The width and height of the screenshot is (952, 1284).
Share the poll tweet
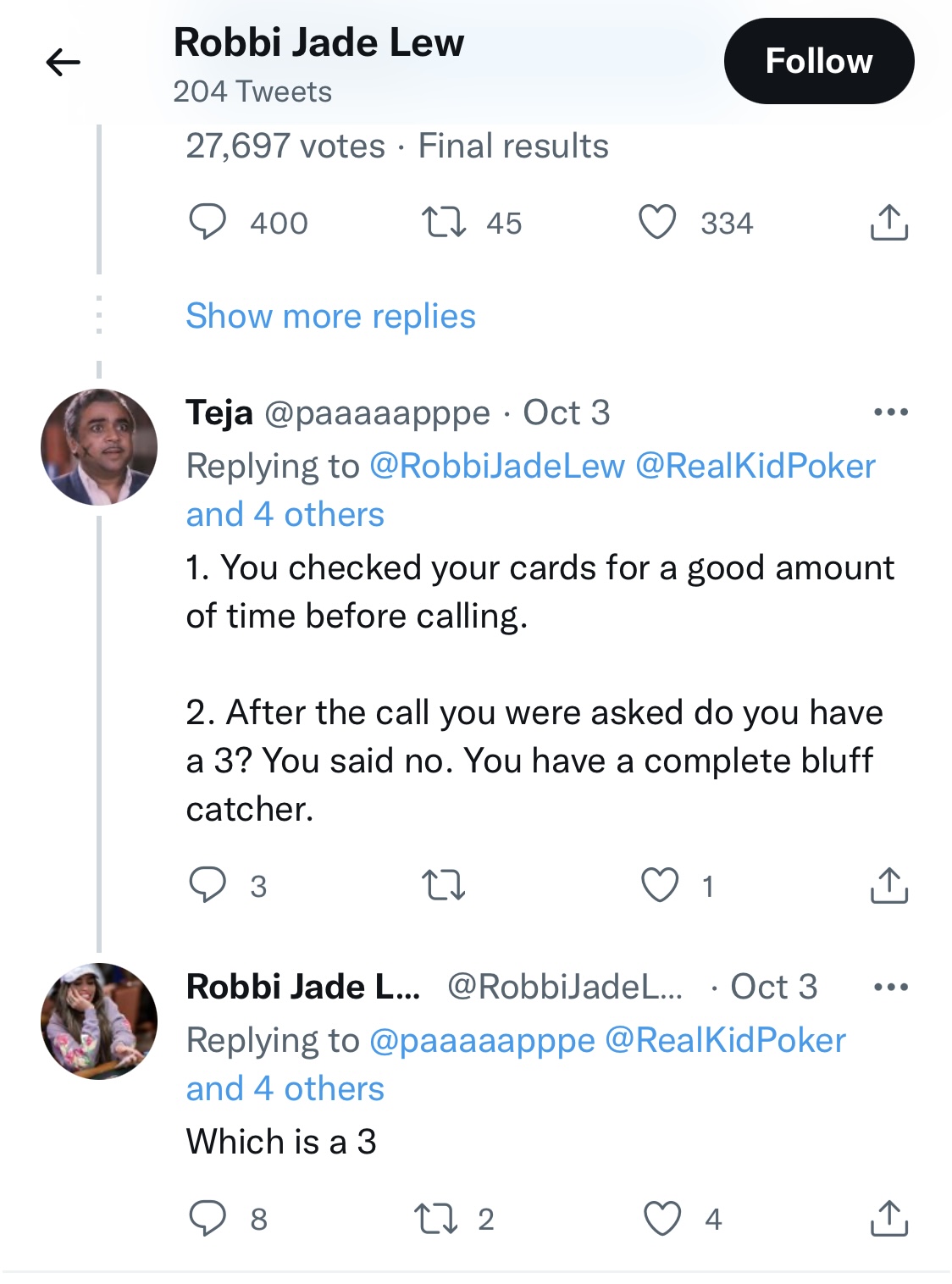pyautogui.click(x=888, y=222)
